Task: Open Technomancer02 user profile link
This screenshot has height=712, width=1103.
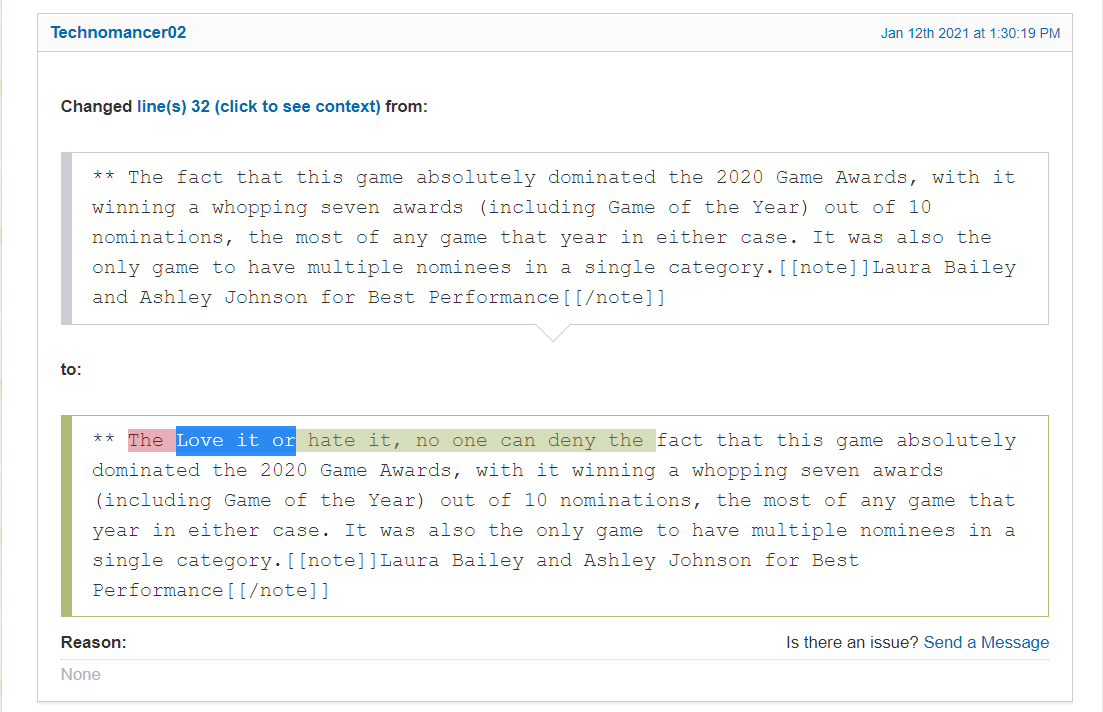Action: click(x=118, y=32)
